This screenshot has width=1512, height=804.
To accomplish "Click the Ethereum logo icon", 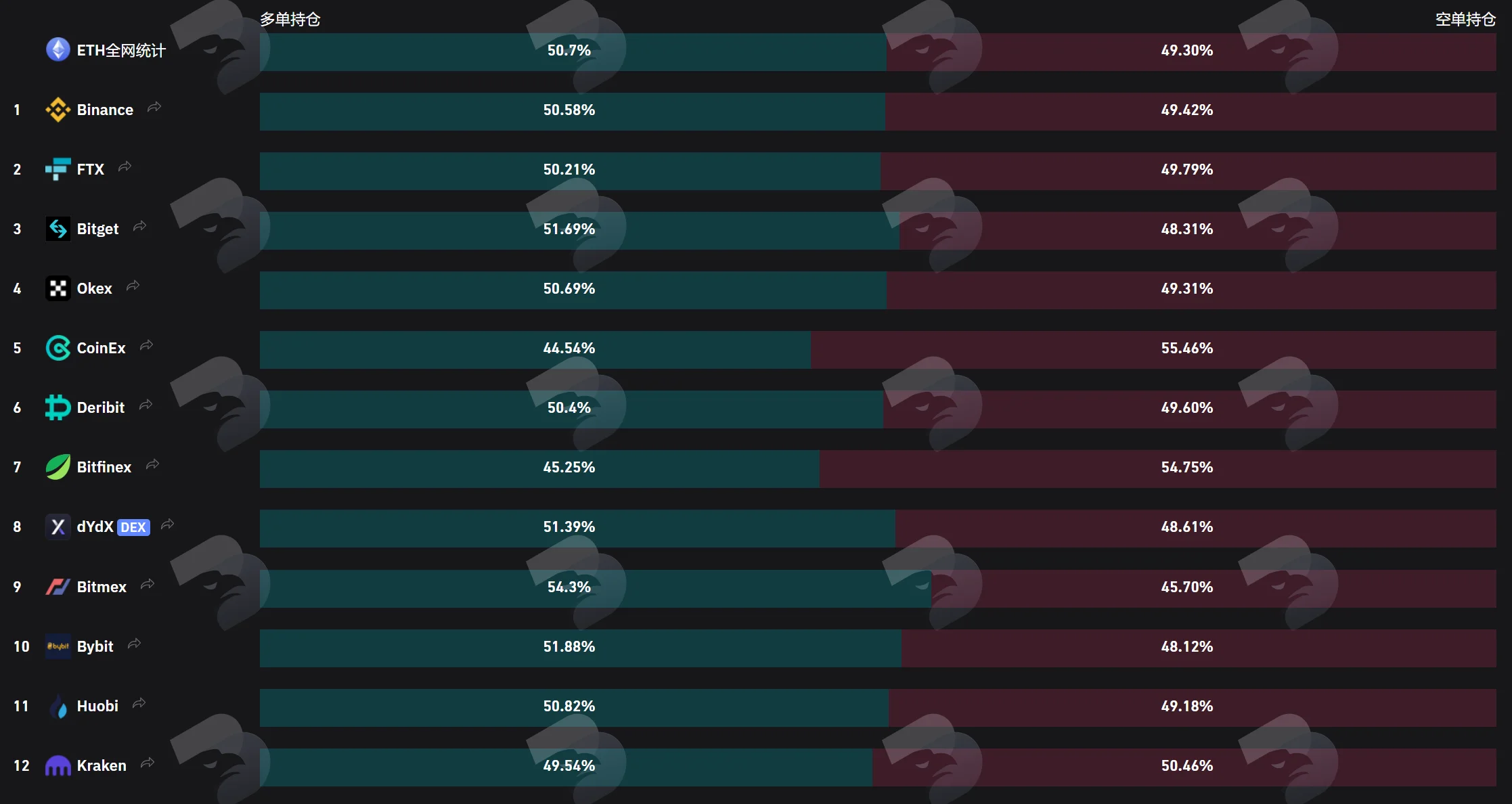I will 58,49.
